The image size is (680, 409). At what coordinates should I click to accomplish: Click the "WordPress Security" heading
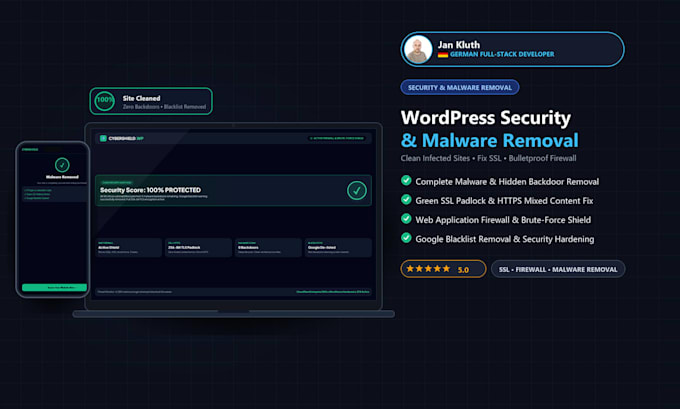coord(486,118)
